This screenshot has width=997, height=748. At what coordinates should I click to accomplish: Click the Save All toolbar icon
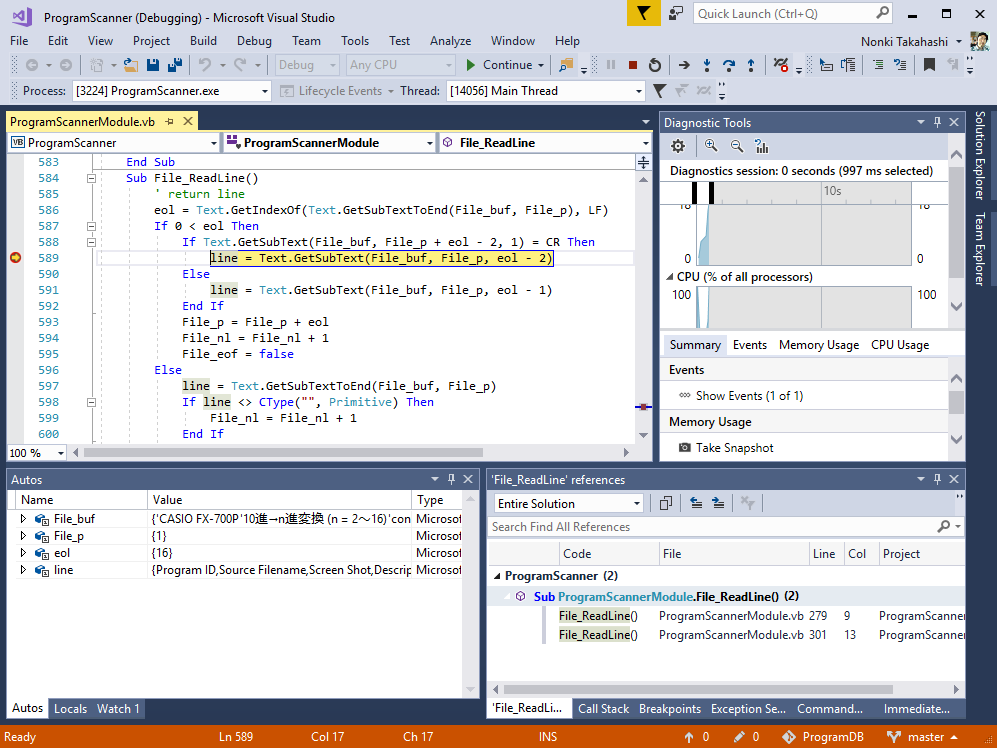click(x=175, y=65)
